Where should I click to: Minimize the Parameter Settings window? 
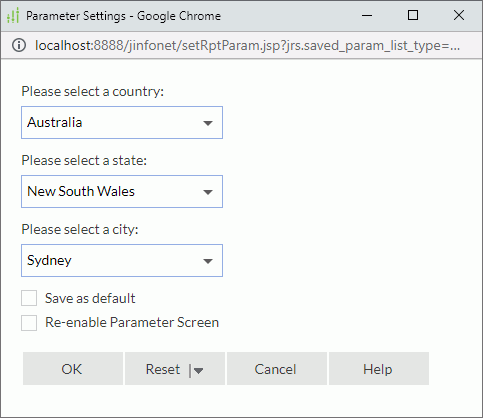367,15
